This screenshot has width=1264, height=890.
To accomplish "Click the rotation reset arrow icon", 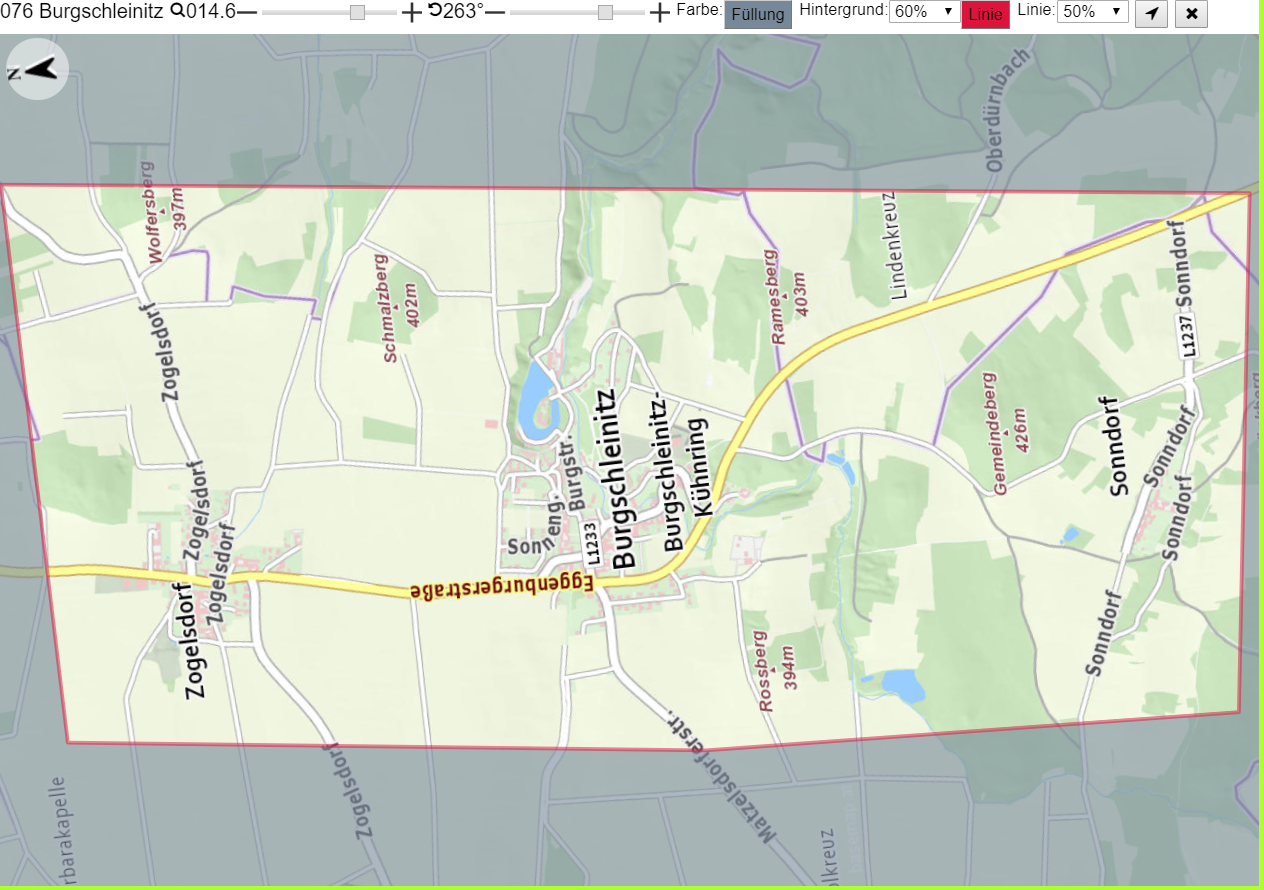I will (435, 11).
